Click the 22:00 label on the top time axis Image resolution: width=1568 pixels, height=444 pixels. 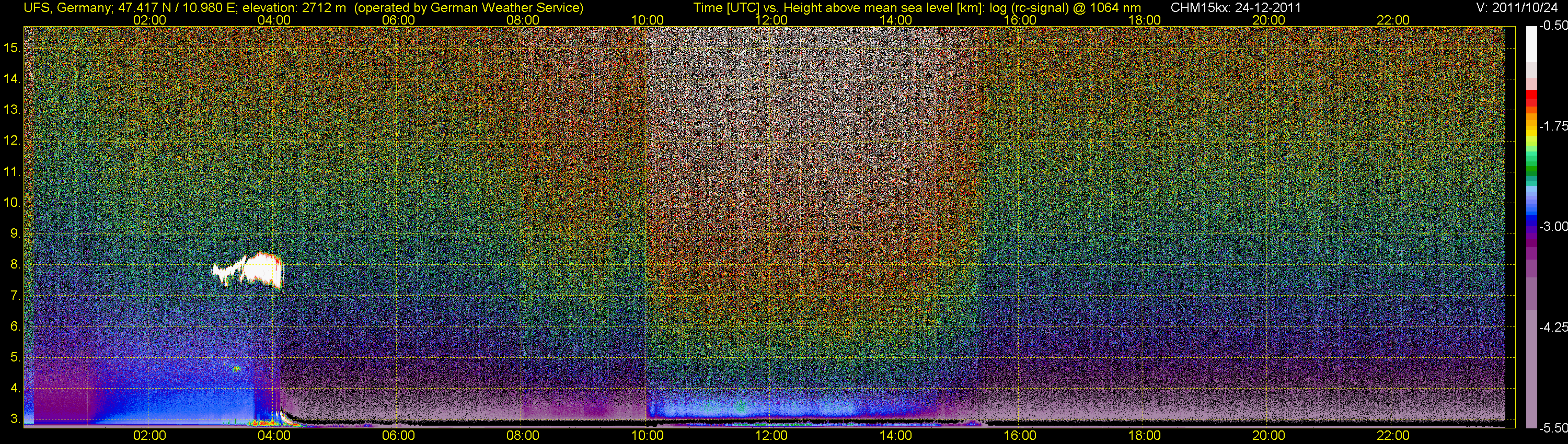tap(1393, 20)
